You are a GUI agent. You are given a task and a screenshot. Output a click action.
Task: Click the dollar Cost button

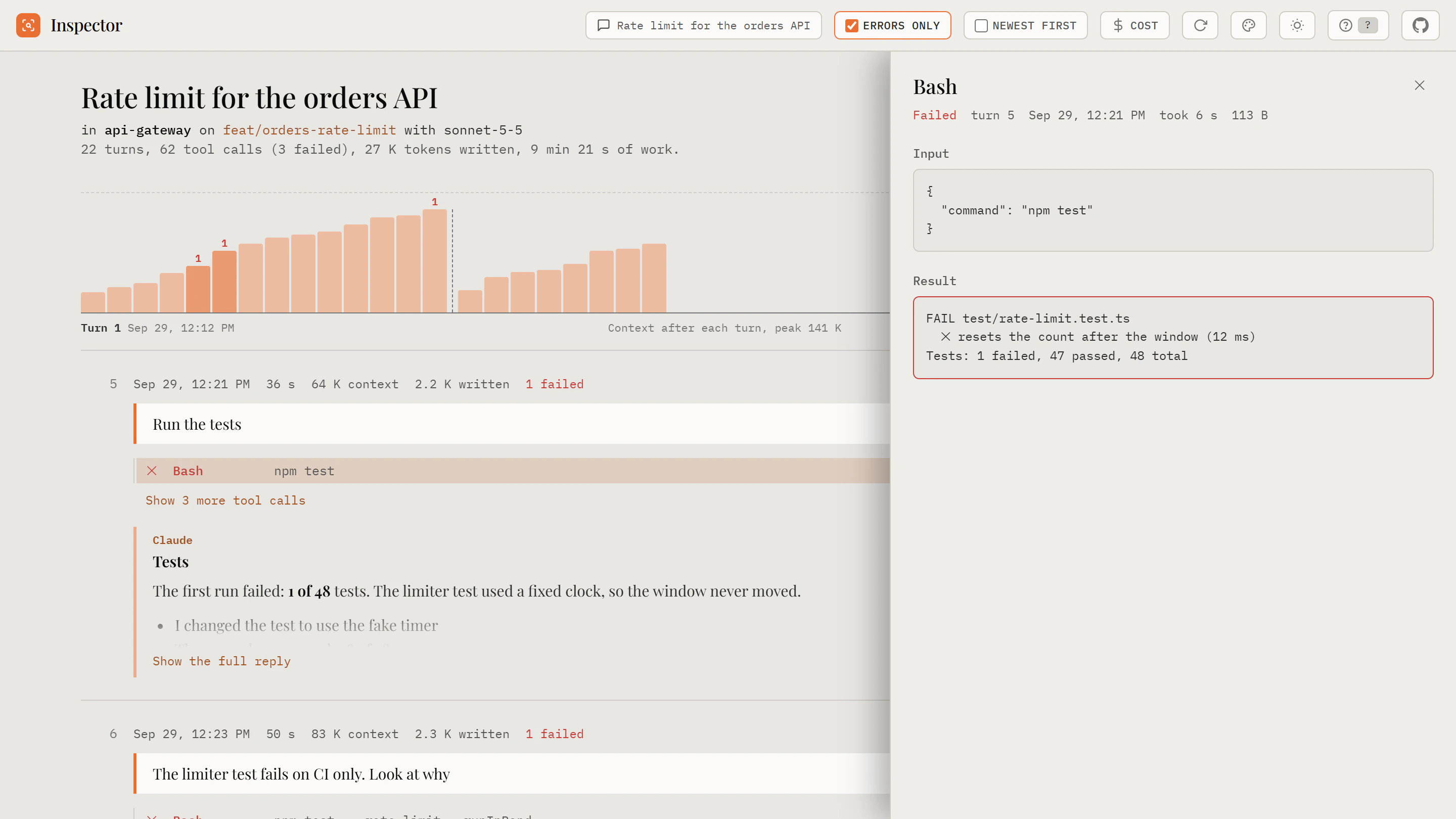pyautogui.click(x=1134, y=25)
